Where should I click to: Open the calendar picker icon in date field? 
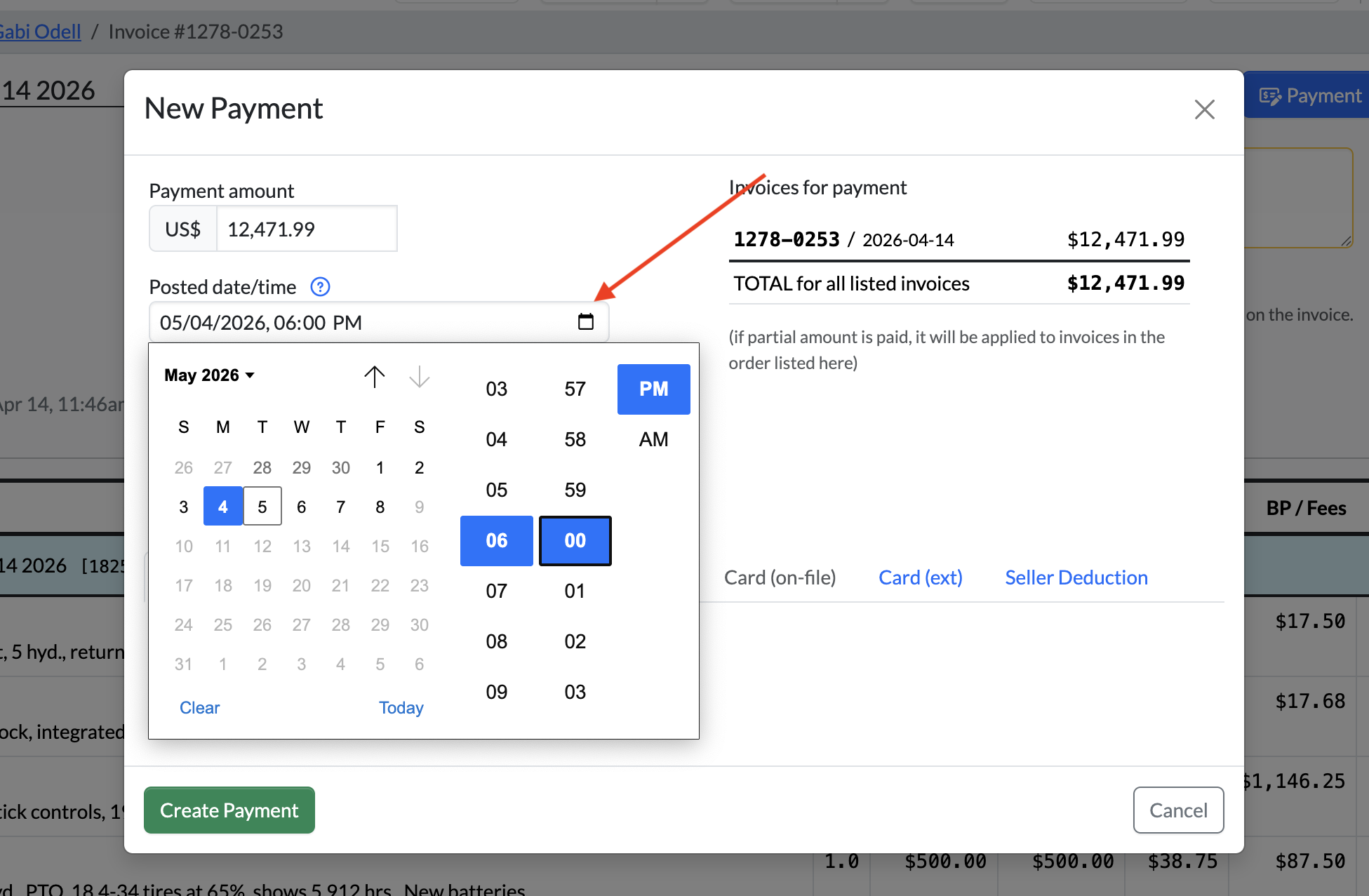pos(585,322)
